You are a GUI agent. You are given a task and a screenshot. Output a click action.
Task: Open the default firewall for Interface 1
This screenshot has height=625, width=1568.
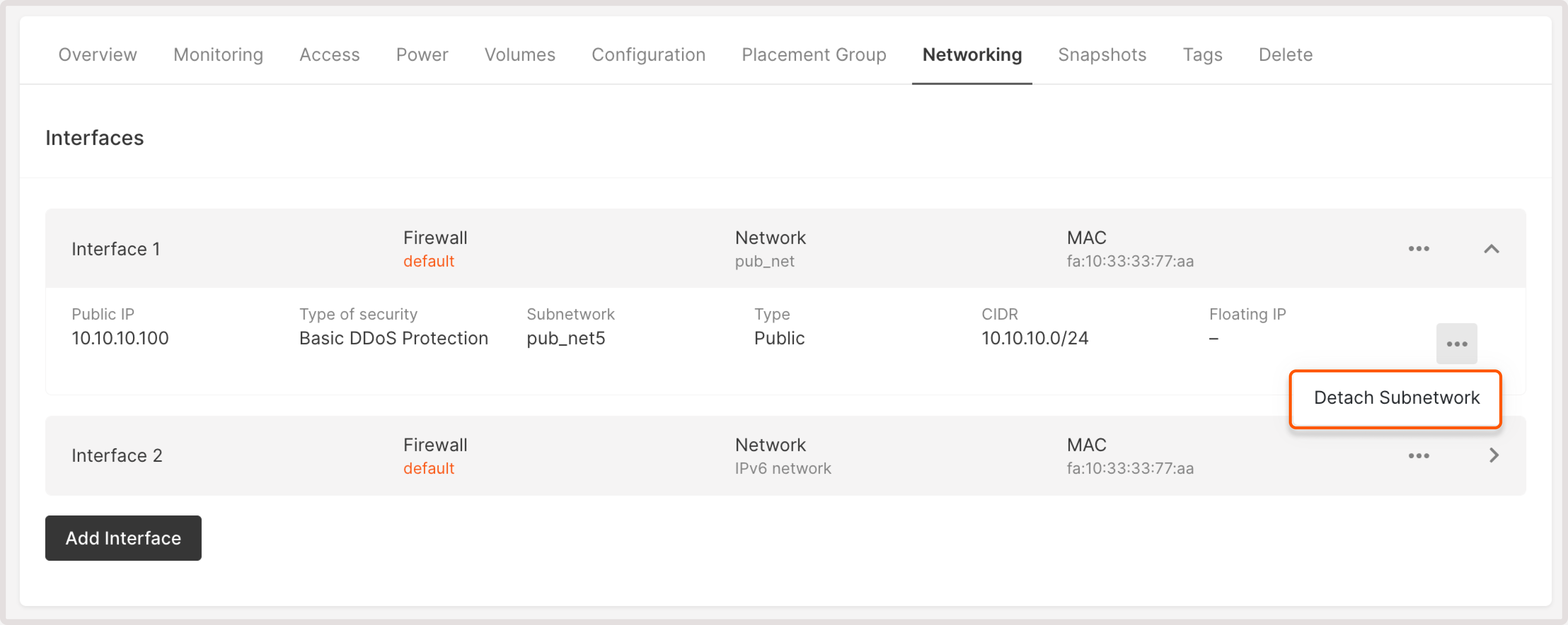point(429,261)
